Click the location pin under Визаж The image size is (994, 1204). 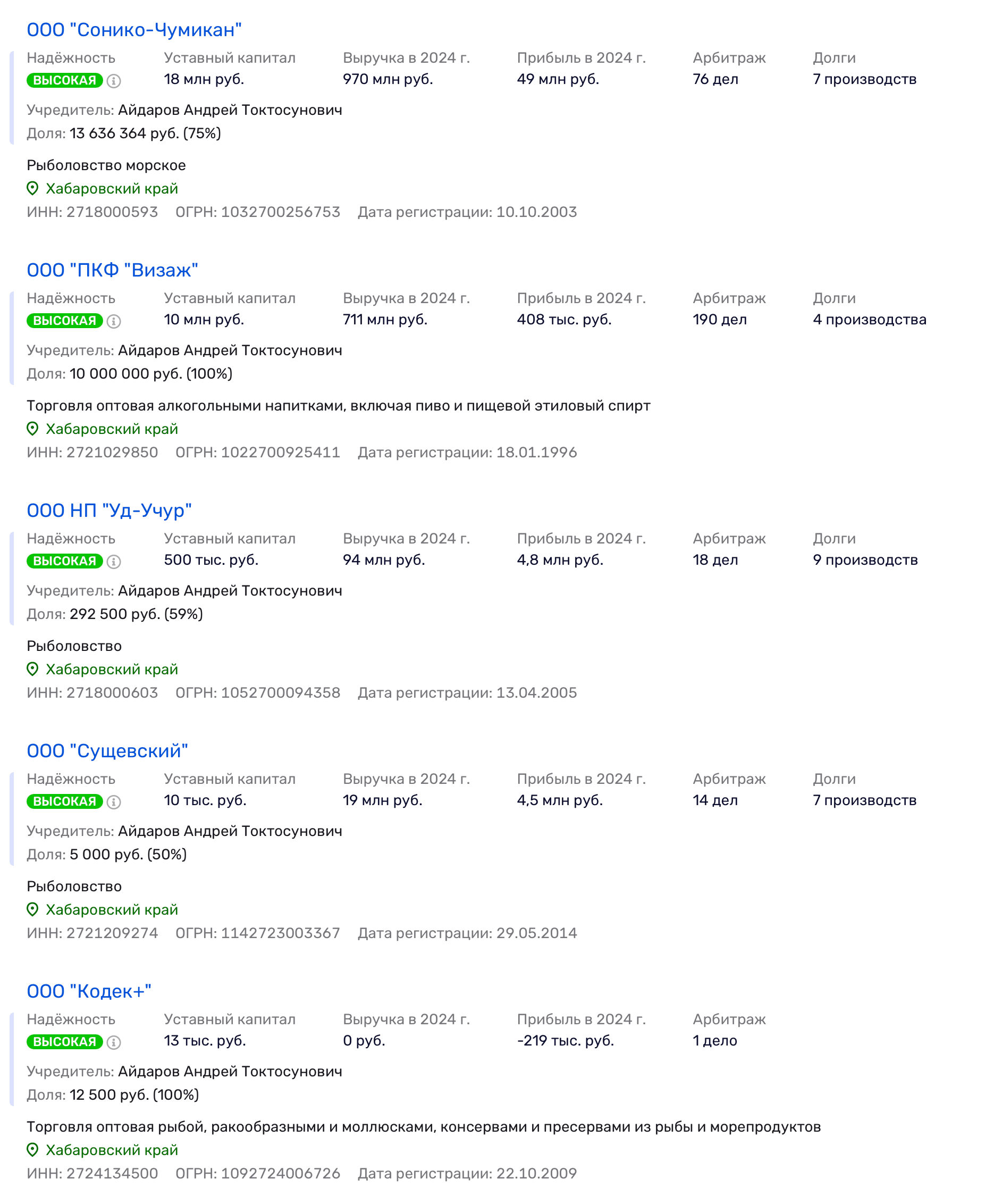pos(32,429)
